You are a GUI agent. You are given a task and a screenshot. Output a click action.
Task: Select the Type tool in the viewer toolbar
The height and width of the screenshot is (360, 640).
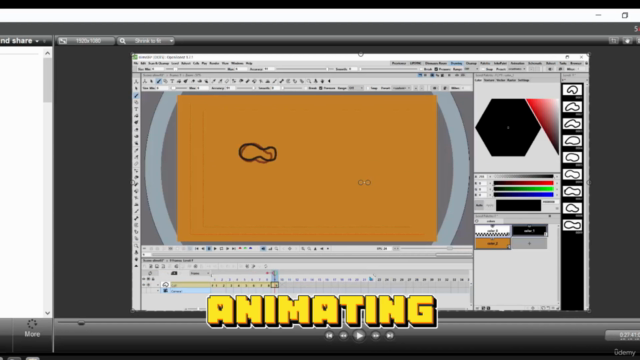172,81
